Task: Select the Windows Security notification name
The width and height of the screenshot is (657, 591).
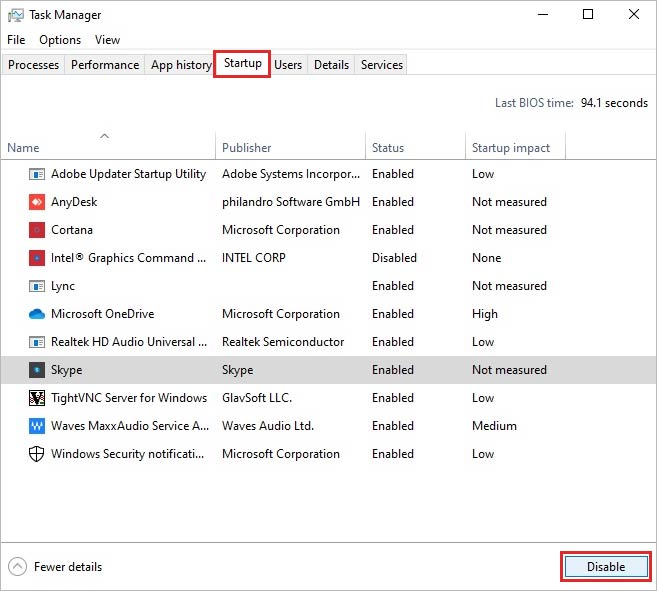Action: pos(128,454)
